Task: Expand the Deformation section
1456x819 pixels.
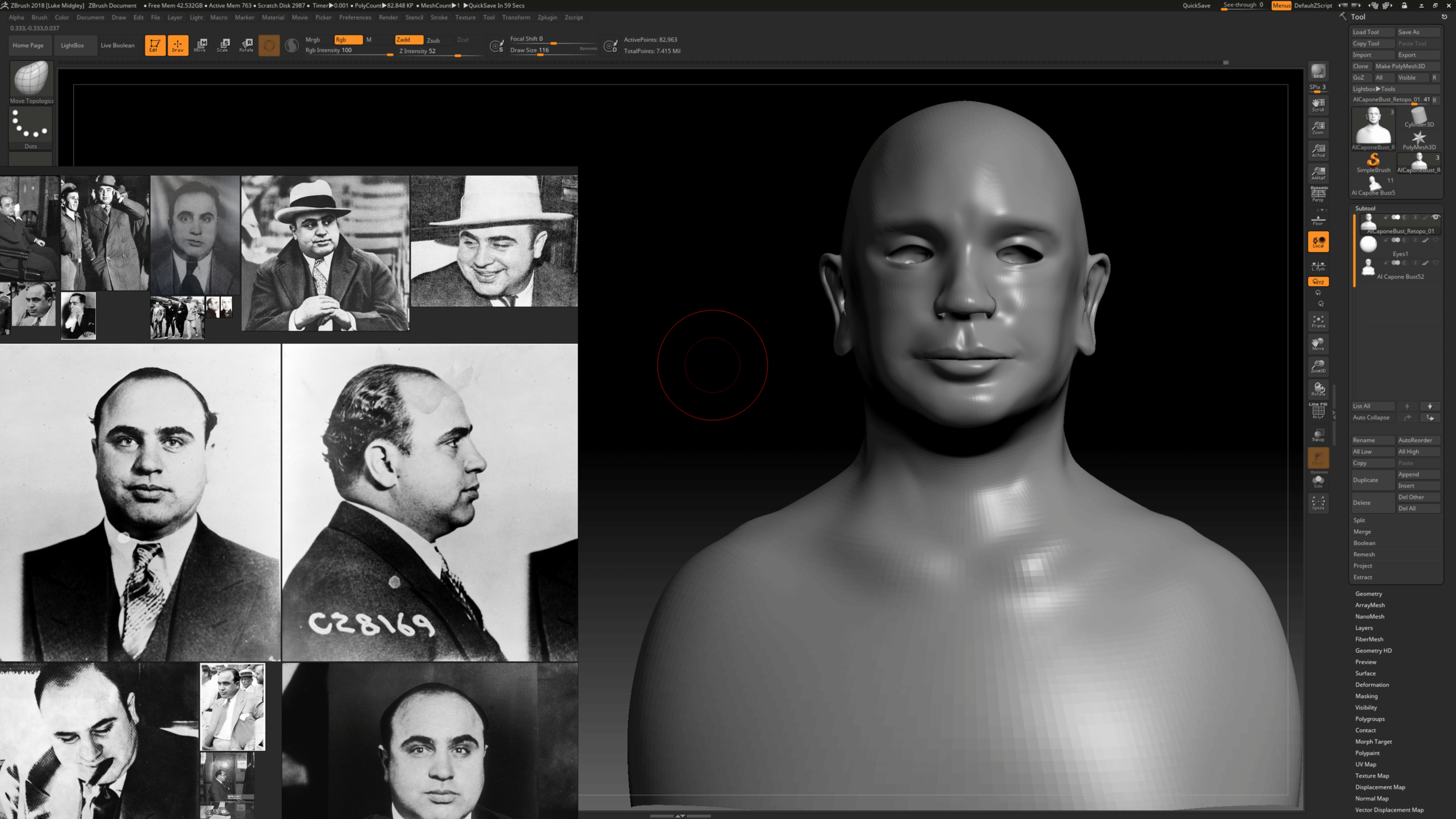Action: coord(1370,684)
